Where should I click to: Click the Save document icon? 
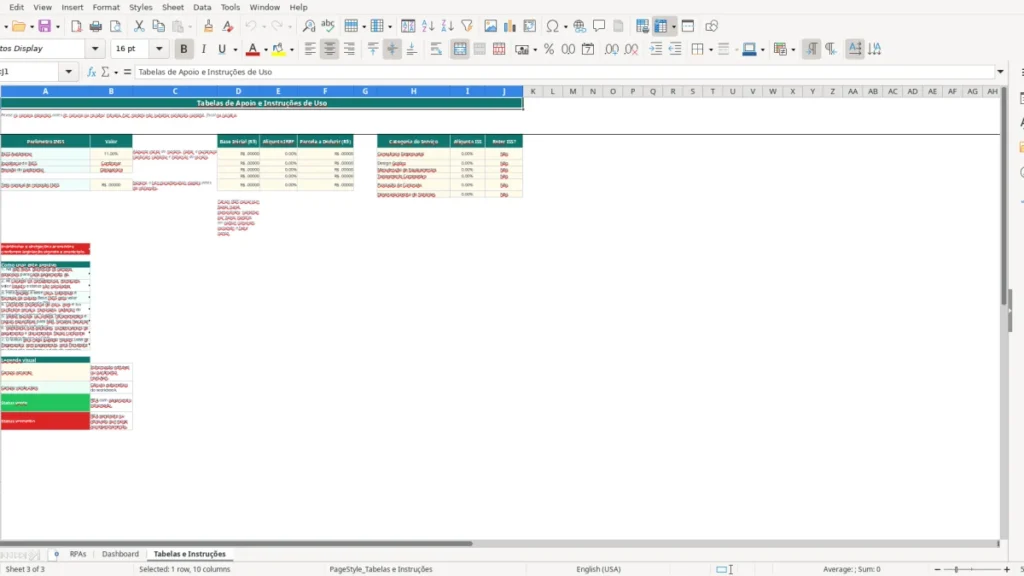(44, 26)
